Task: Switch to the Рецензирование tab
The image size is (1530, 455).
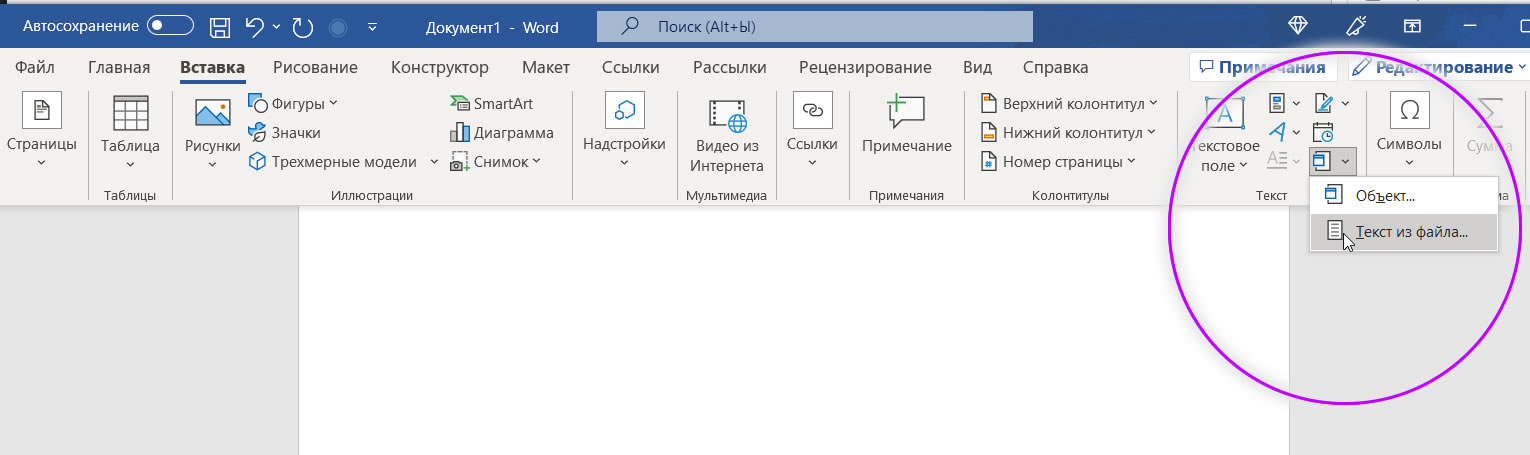Action: tap(865, 68)
